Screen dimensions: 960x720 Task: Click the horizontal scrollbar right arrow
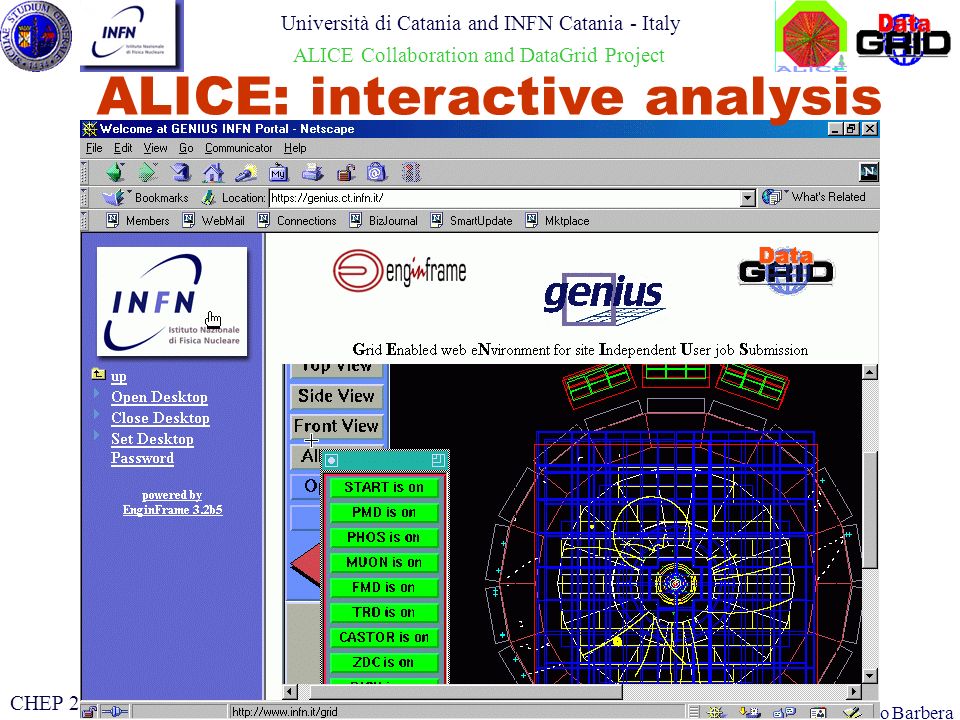click(853, 691)
